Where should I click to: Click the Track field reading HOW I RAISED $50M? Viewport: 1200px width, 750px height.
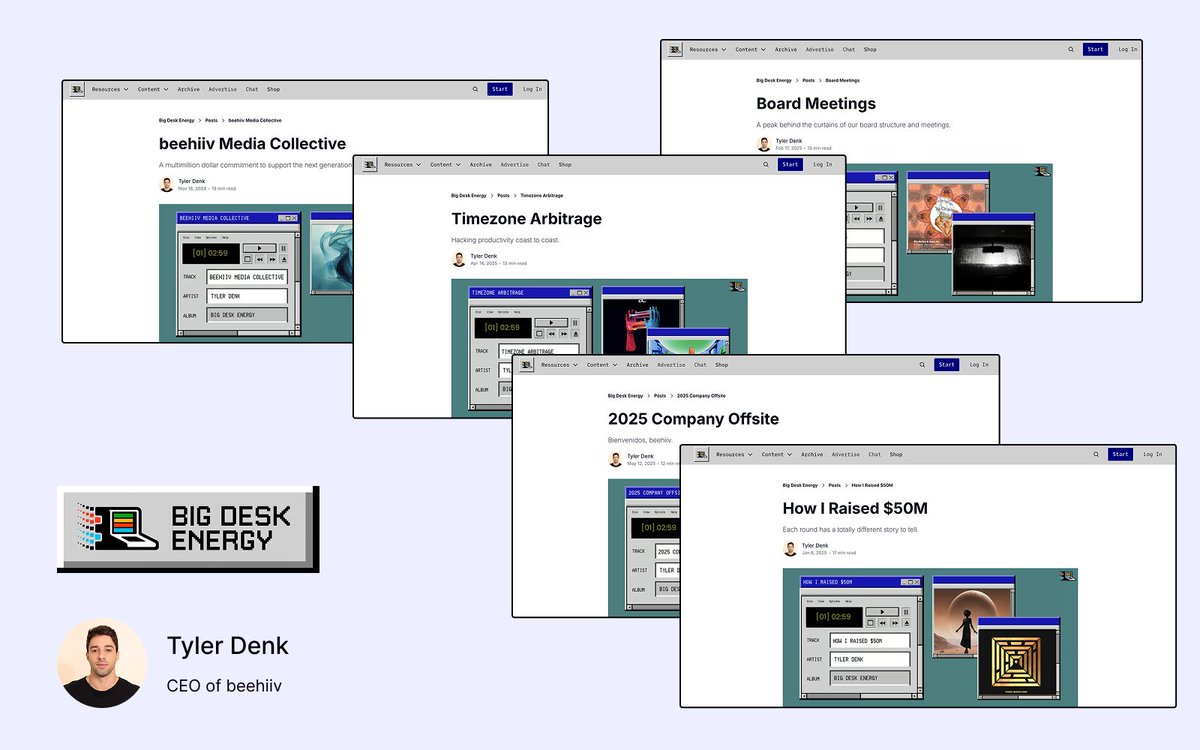[x=870, y=640]
